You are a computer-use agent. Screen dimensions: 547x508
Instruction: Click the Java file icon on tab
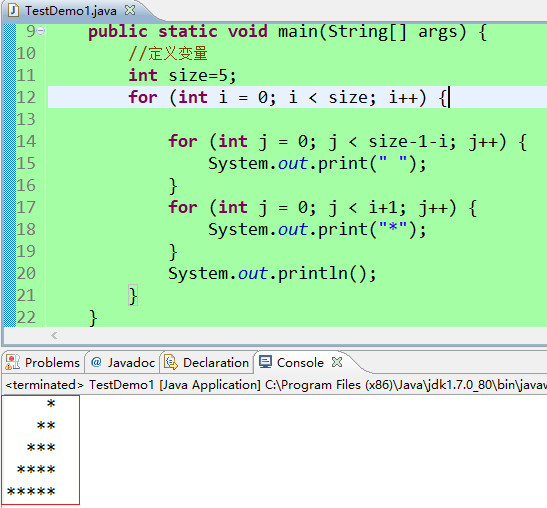pos(13,10)
